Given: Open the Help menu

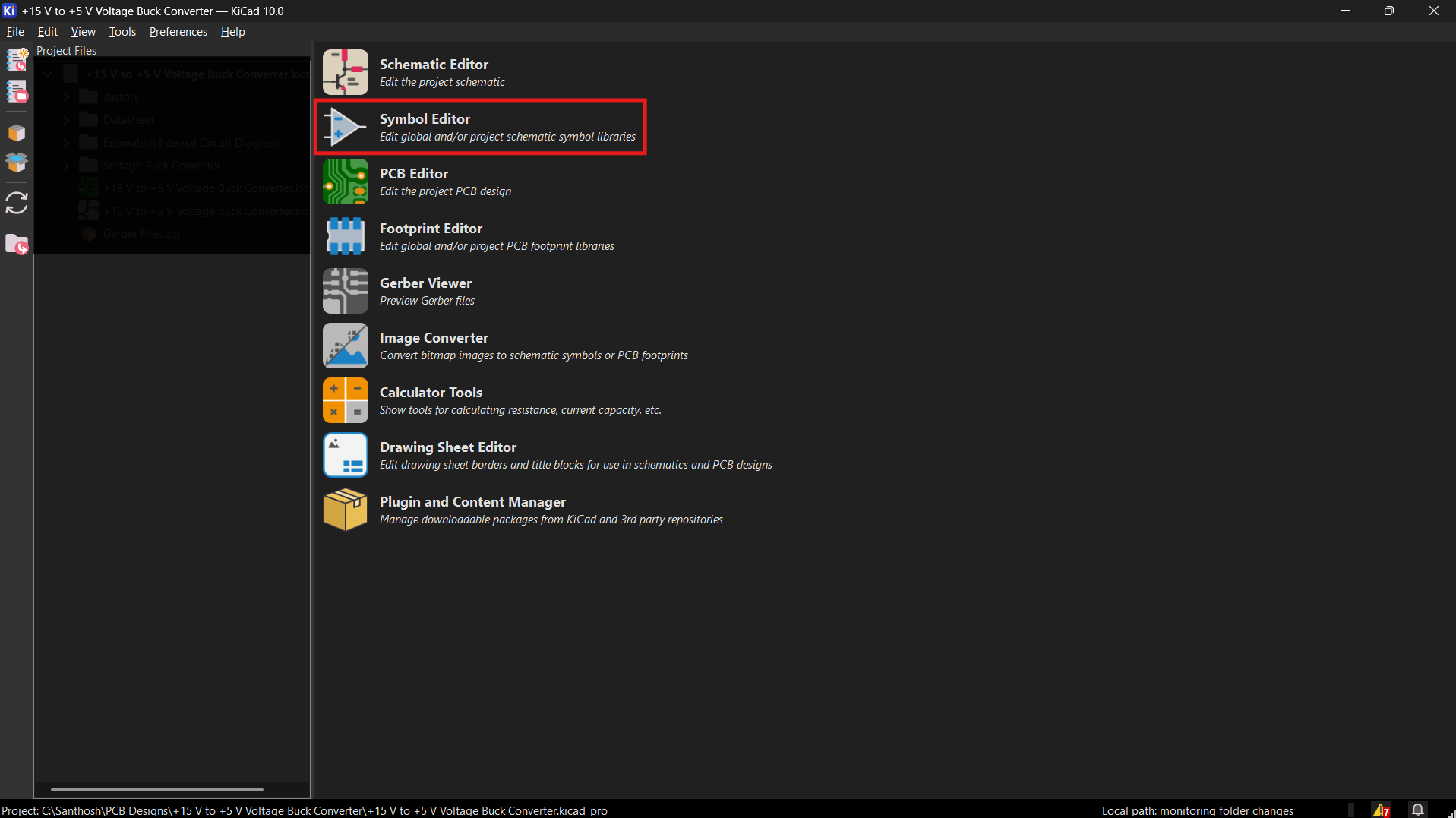Looking at the screenshot, I should (232, 32).
